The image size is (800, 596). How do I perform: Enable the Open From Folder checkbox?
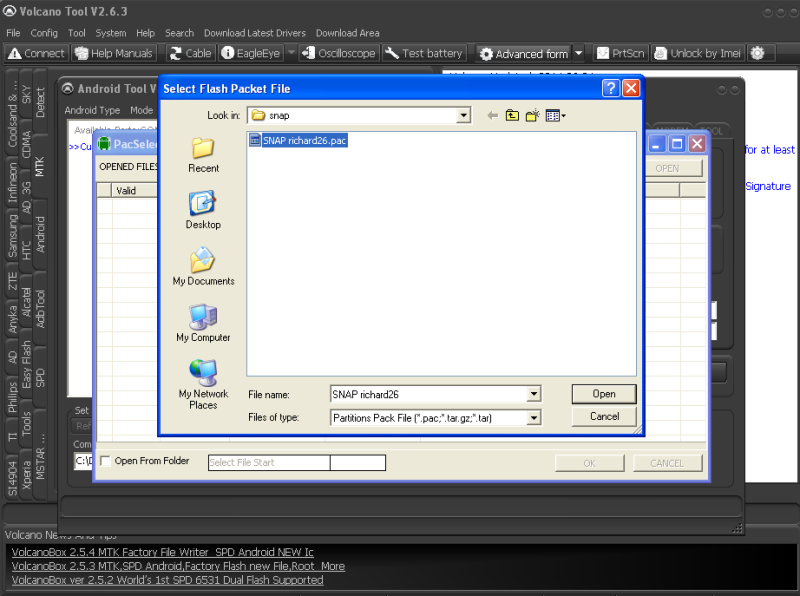coord(106,462)
